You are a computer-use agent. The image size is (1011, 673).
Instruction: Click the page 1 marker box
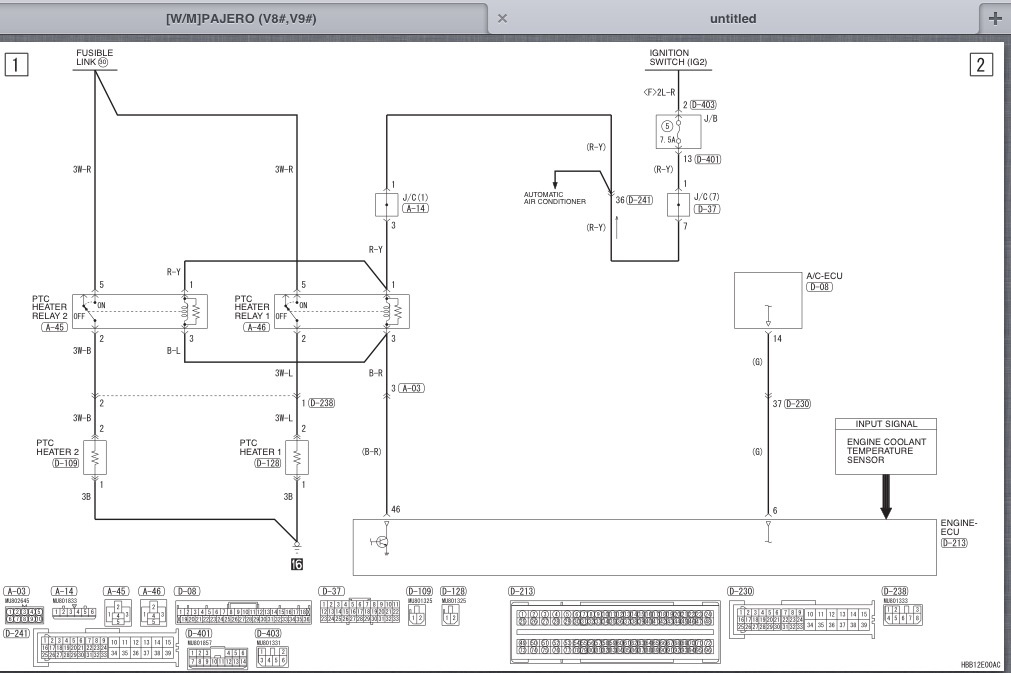click(15, 65)
